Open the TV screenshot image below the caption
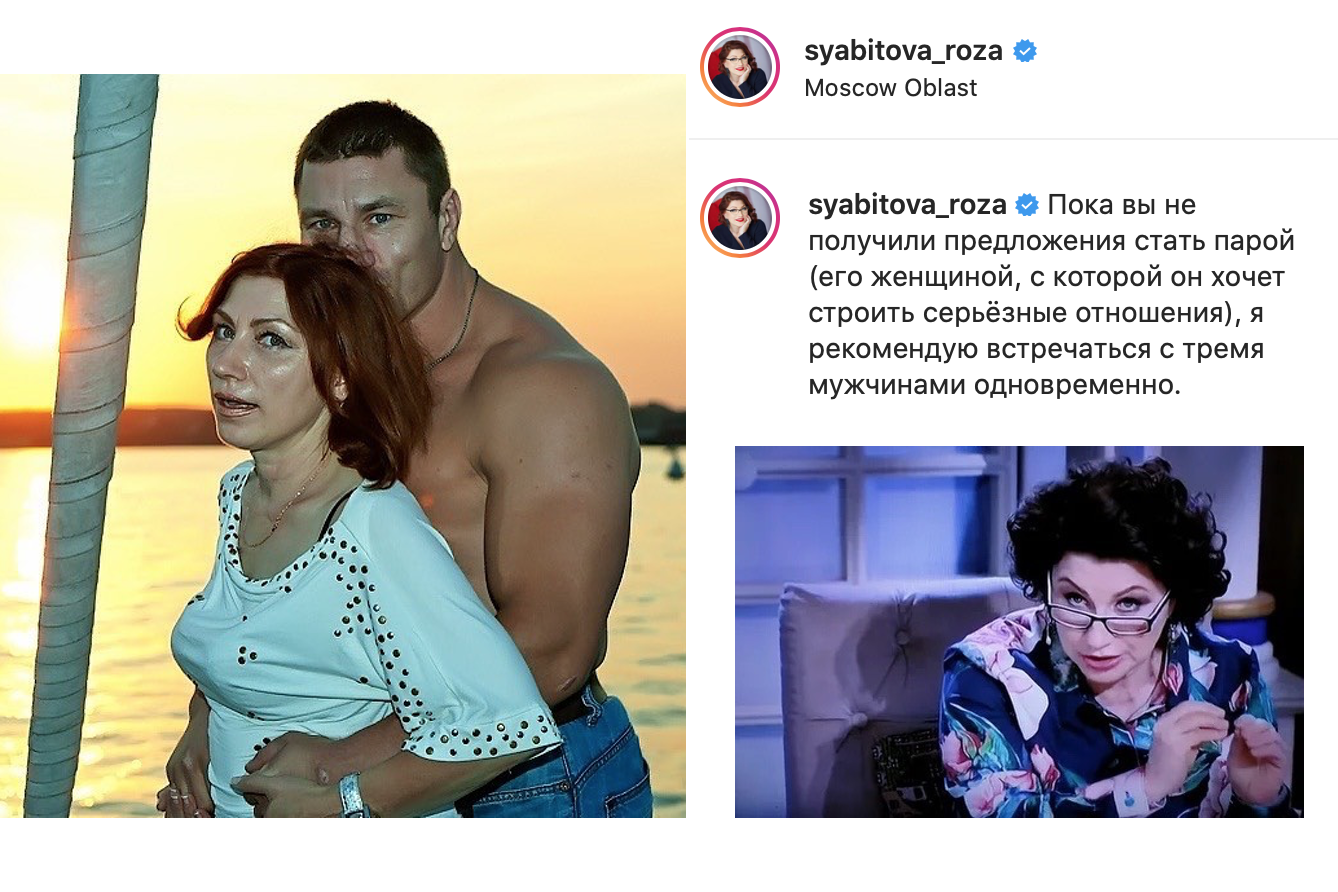Image resolution: width=1338 pixels, height=892 pixels. (1019, 632)
